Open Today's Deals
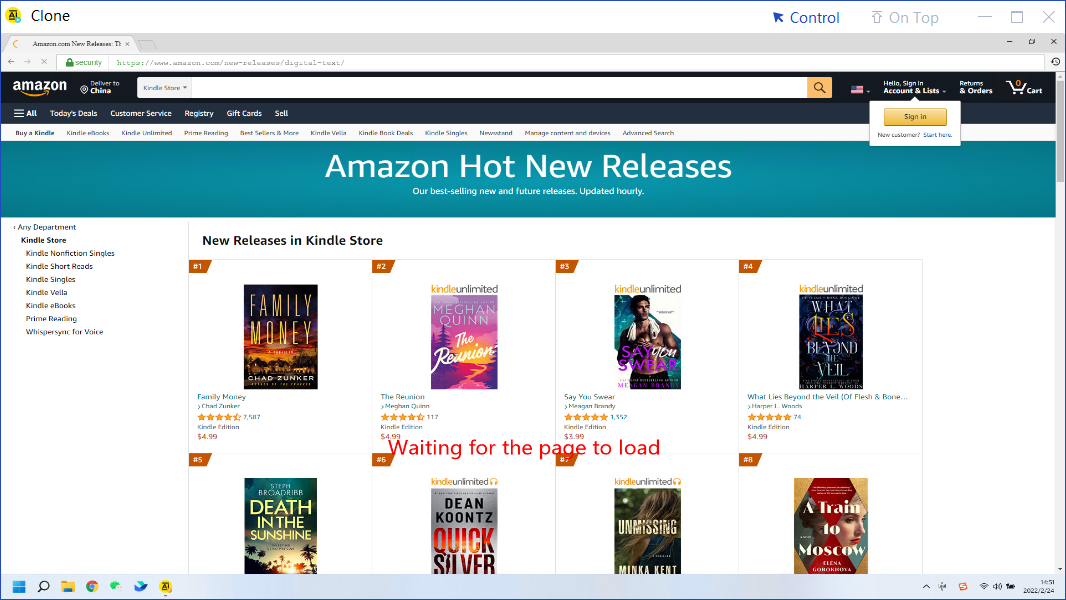The width and height of the screenshot is (1066, 600). (73, 113)
